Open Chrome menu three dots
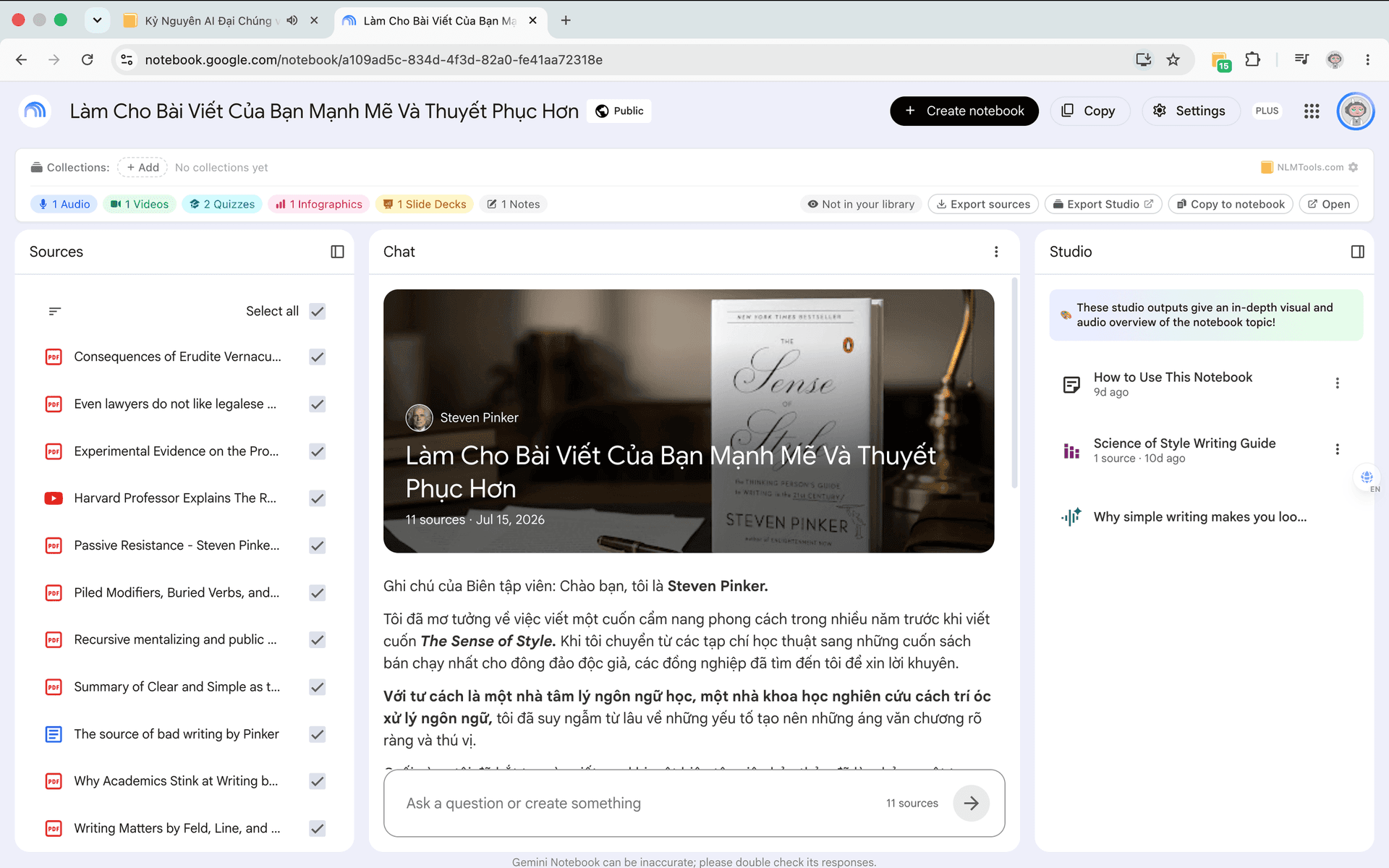Screen dimensions: 1389x868 [1367, 60]
